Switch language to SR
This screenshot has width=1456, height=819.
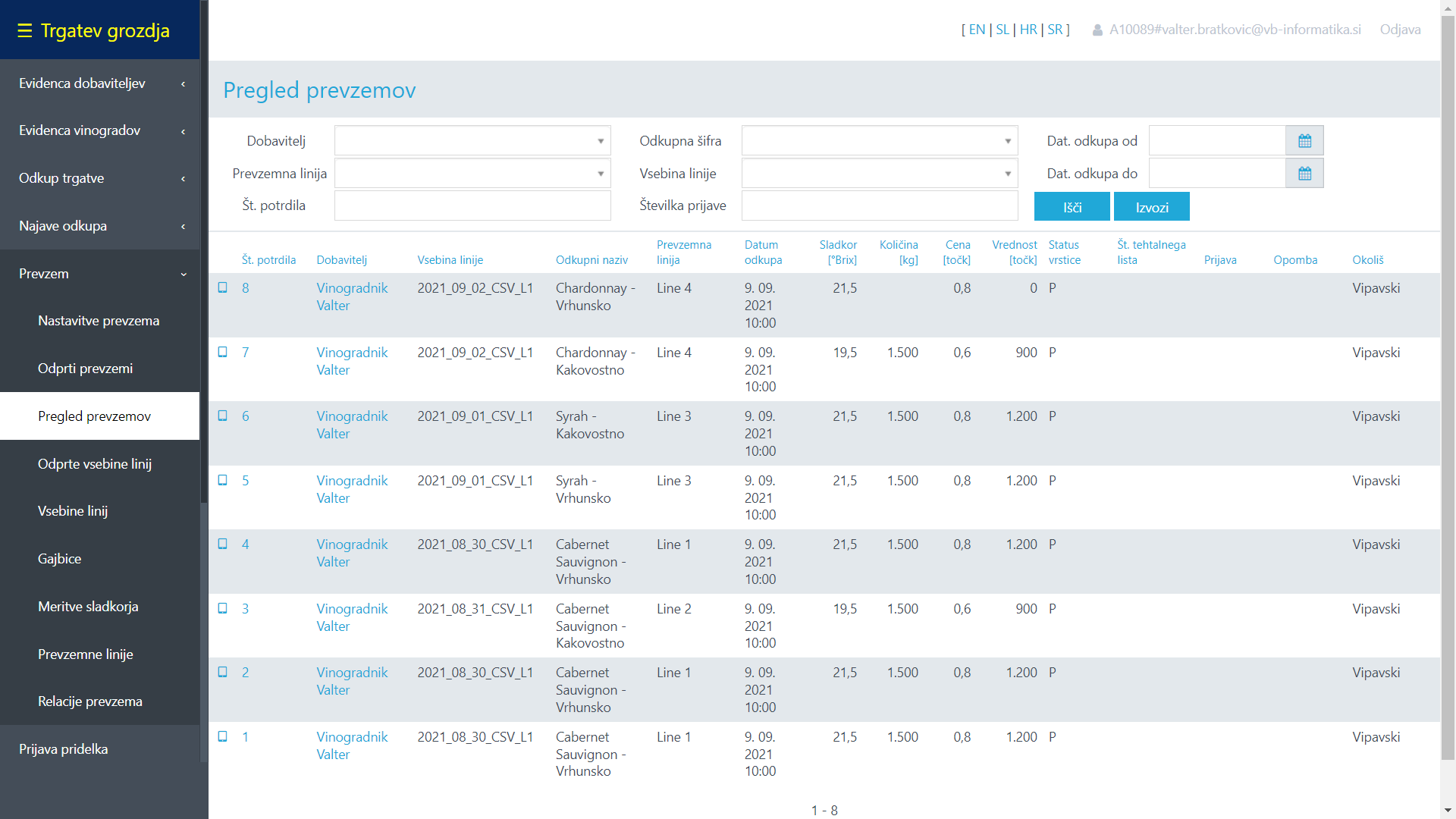tap(1055, 30)
